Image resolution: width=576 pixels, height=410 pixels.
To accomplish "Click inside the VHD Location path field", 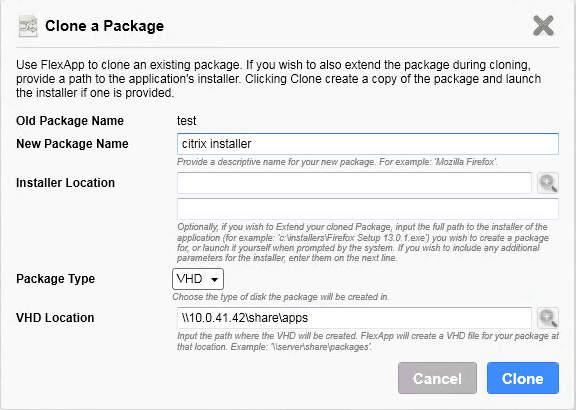I will pos(354,318).
